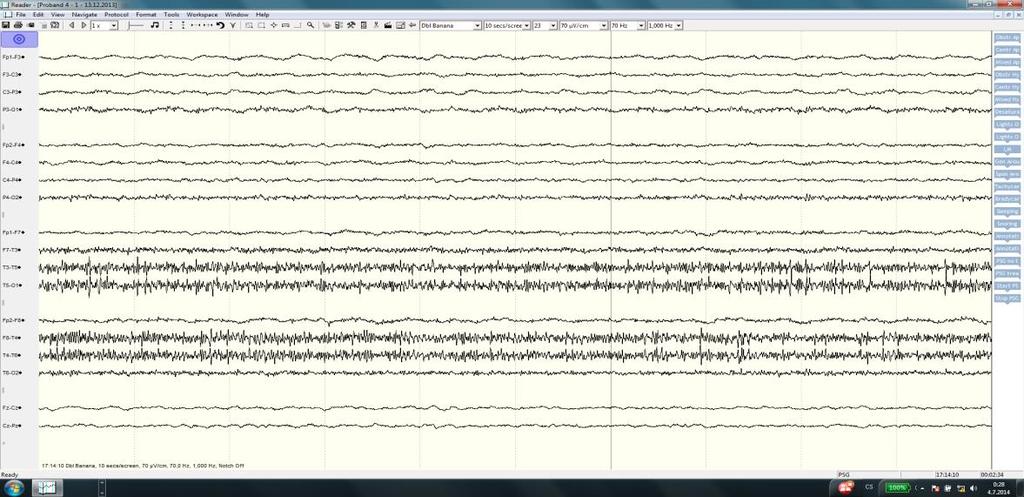The height and width of the screenshot is (497, 1024).
Task: Open the 70 Hz high filter dropdown
Action: pos(641,25)
